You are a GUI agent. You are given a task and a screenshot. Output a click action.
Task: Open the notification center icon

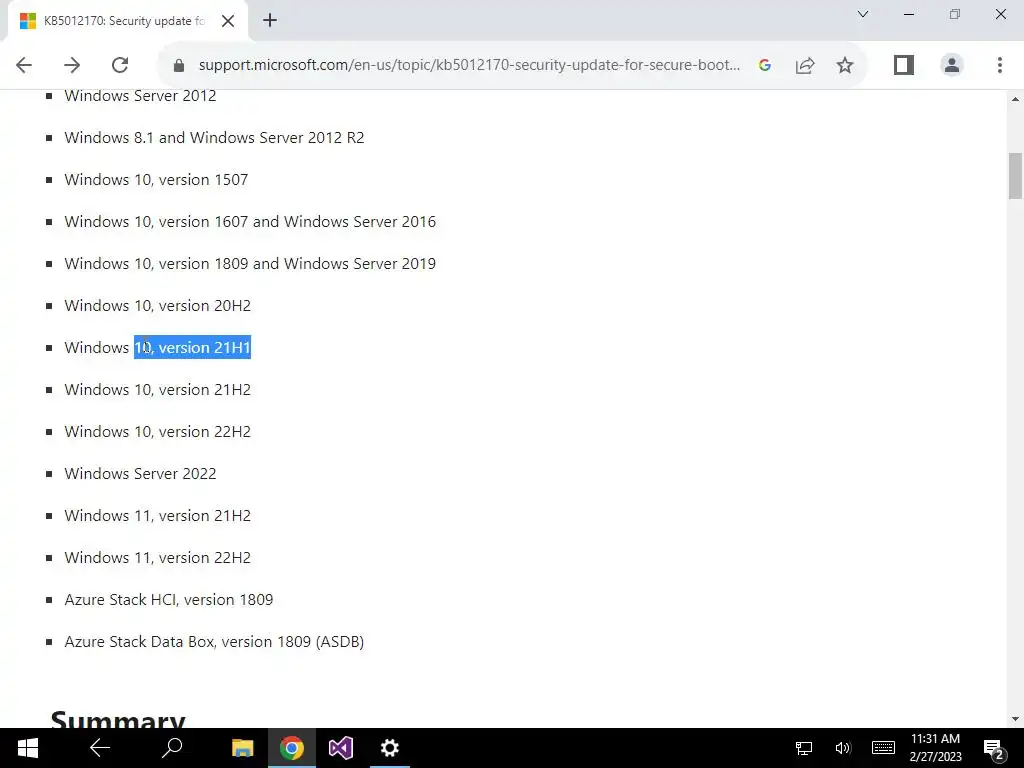coord(993,749)
